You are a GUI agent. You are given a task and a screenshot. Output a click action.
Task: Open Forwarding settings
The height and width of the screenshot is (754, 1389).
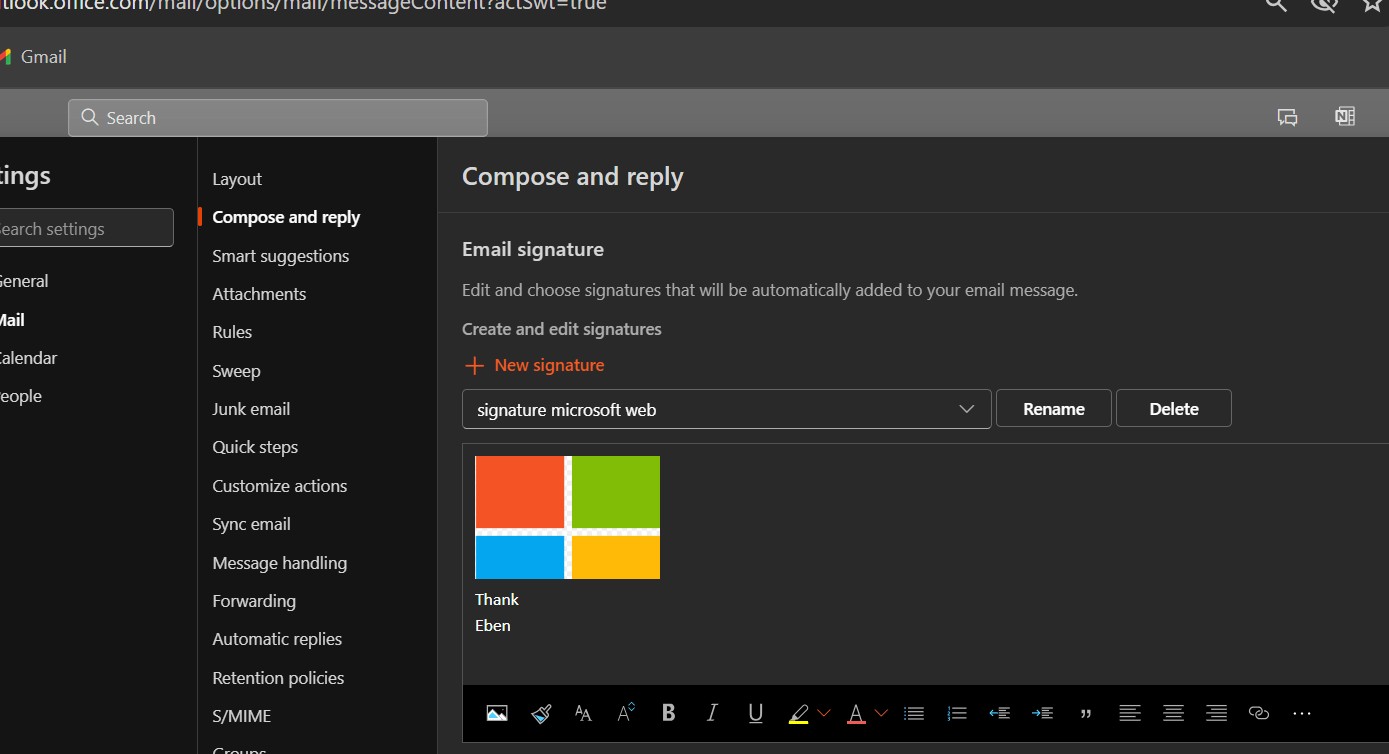tap(254, 601)
